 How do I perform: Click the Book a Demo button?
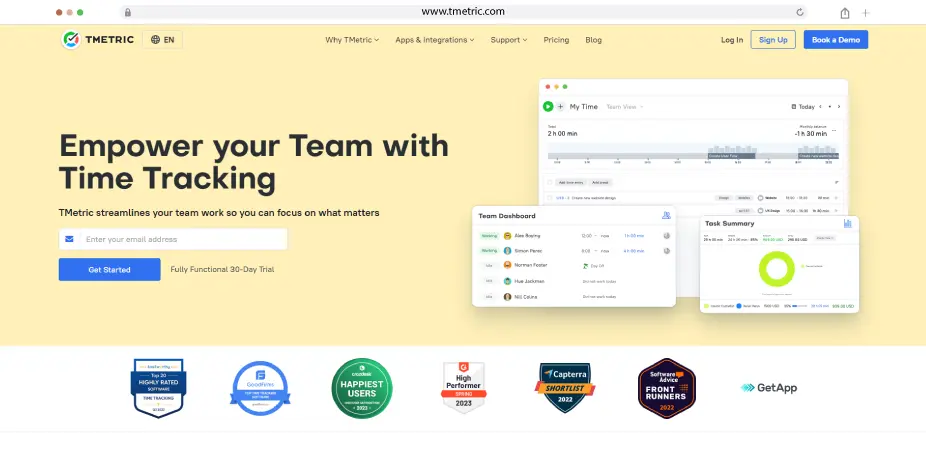tap(835, 40)
